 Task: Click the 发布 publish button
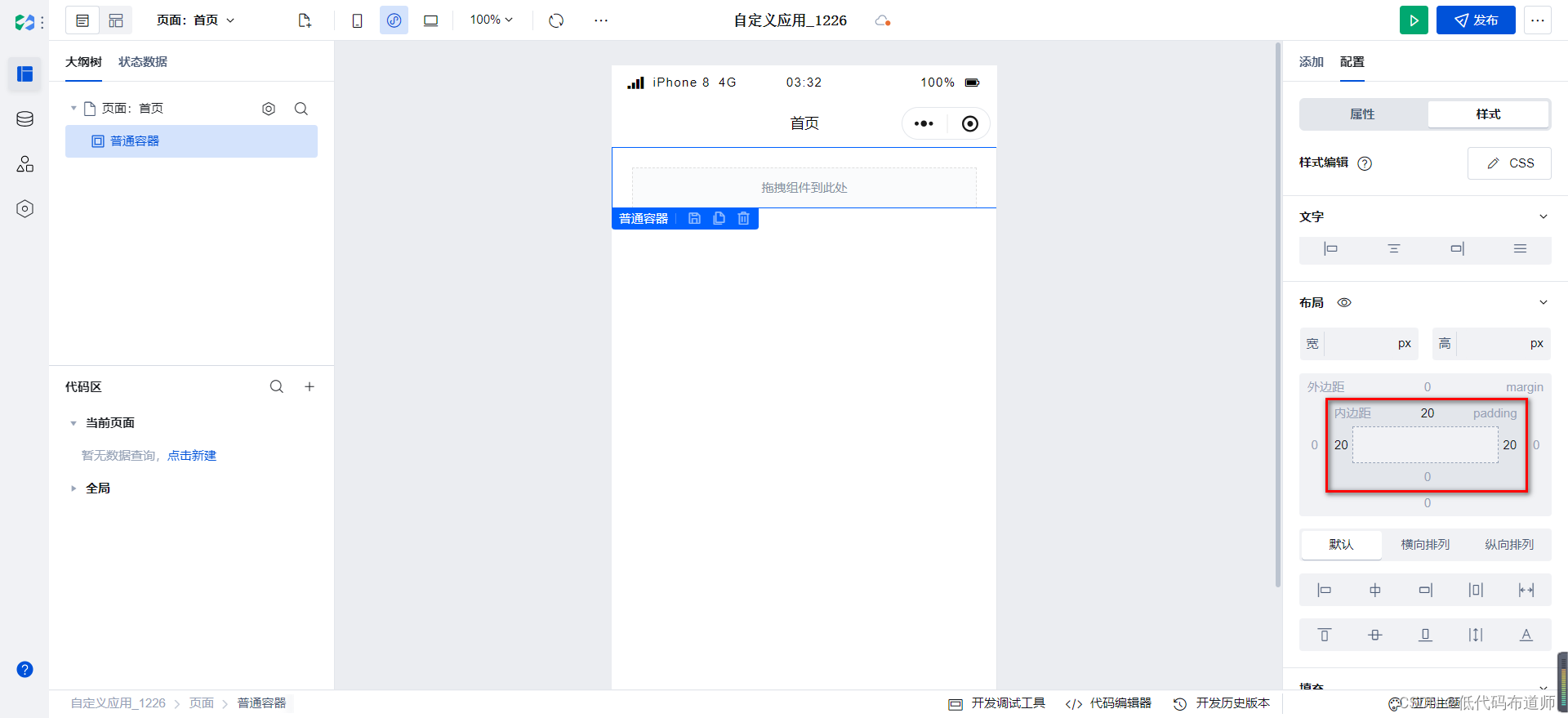pos(1476,20)
